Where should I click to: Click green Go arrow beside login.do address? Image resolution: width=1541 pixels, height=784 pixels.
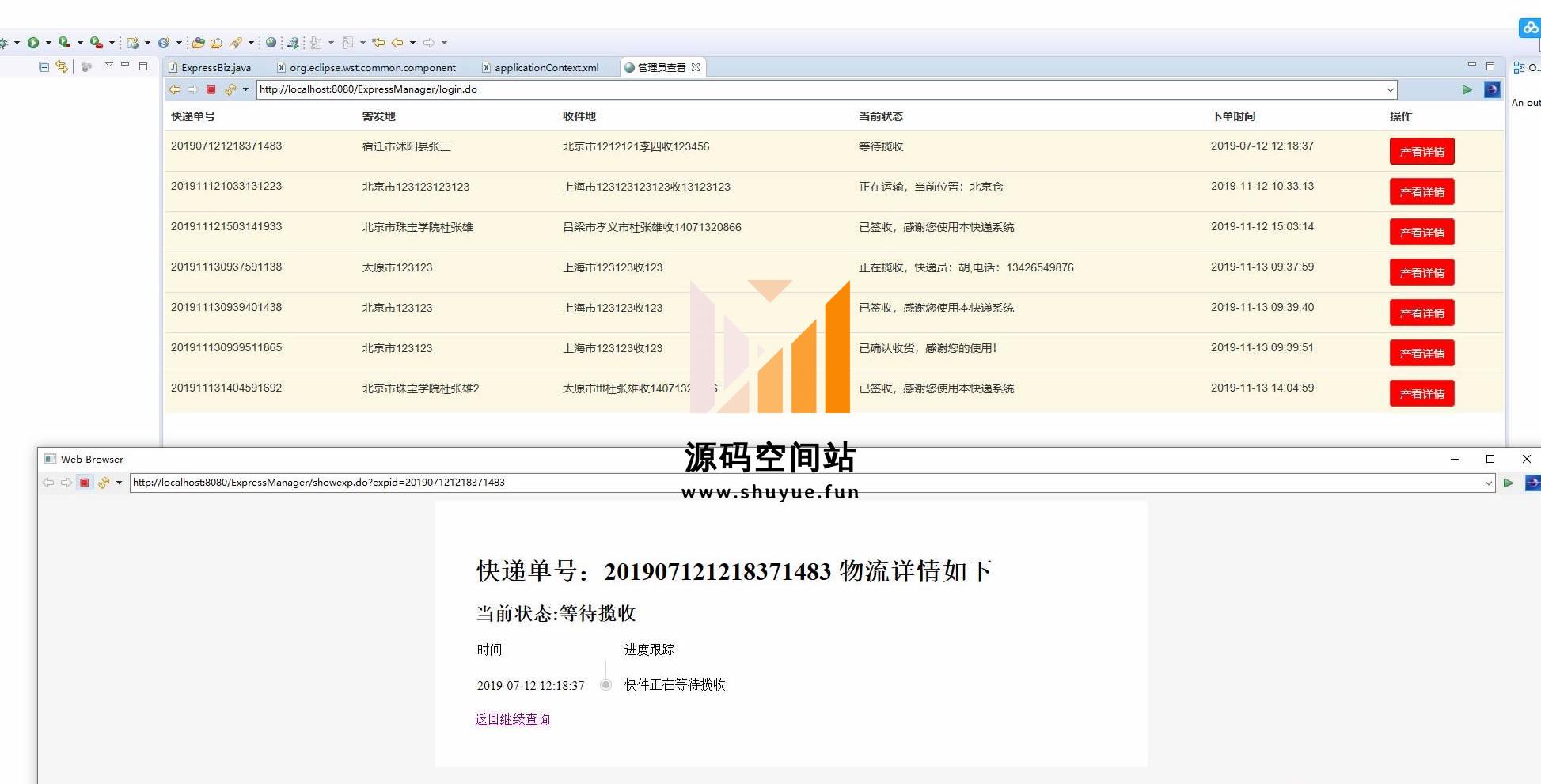(1467, 89)
